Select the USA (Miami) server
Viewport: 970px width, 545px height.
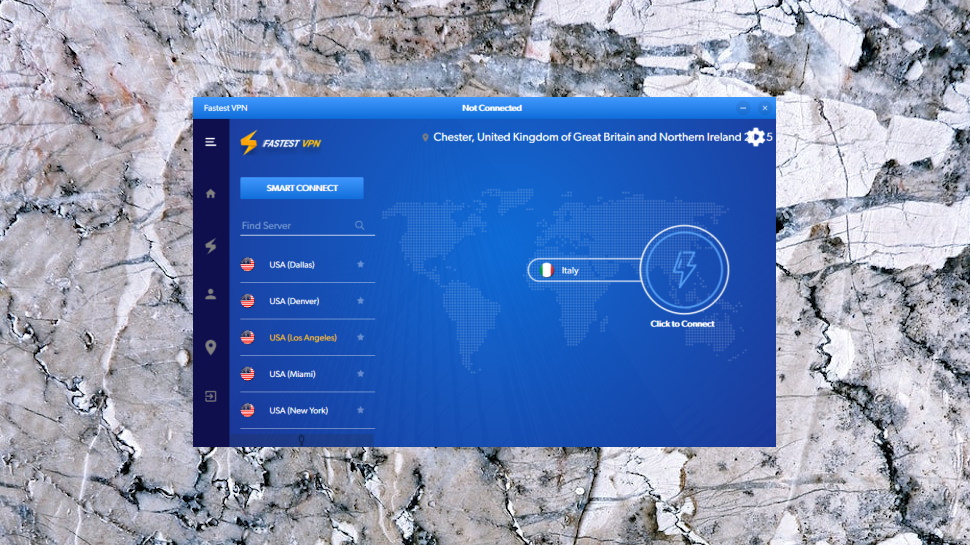pyautogui.click(x=307, y=374)
